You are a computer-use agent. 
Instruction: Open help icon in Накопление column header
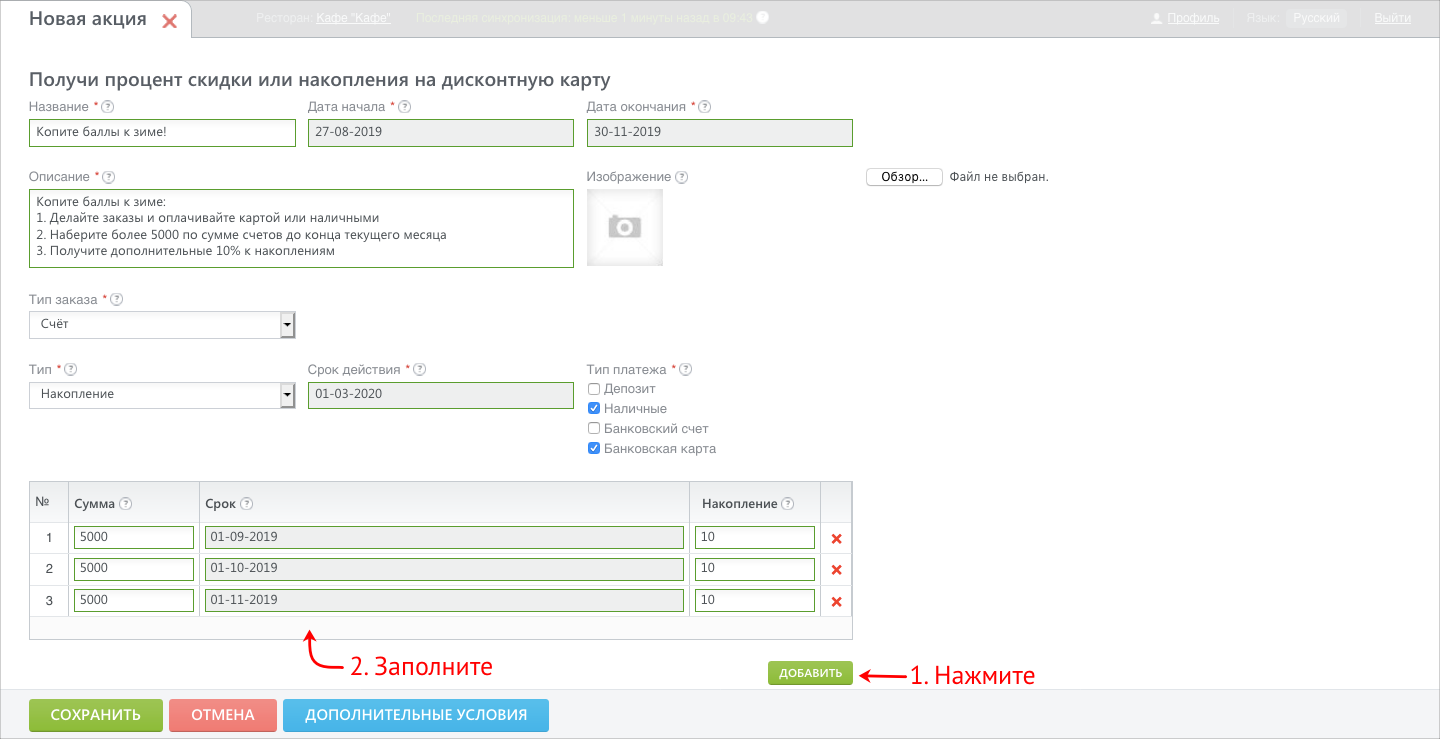coord(788,504)
